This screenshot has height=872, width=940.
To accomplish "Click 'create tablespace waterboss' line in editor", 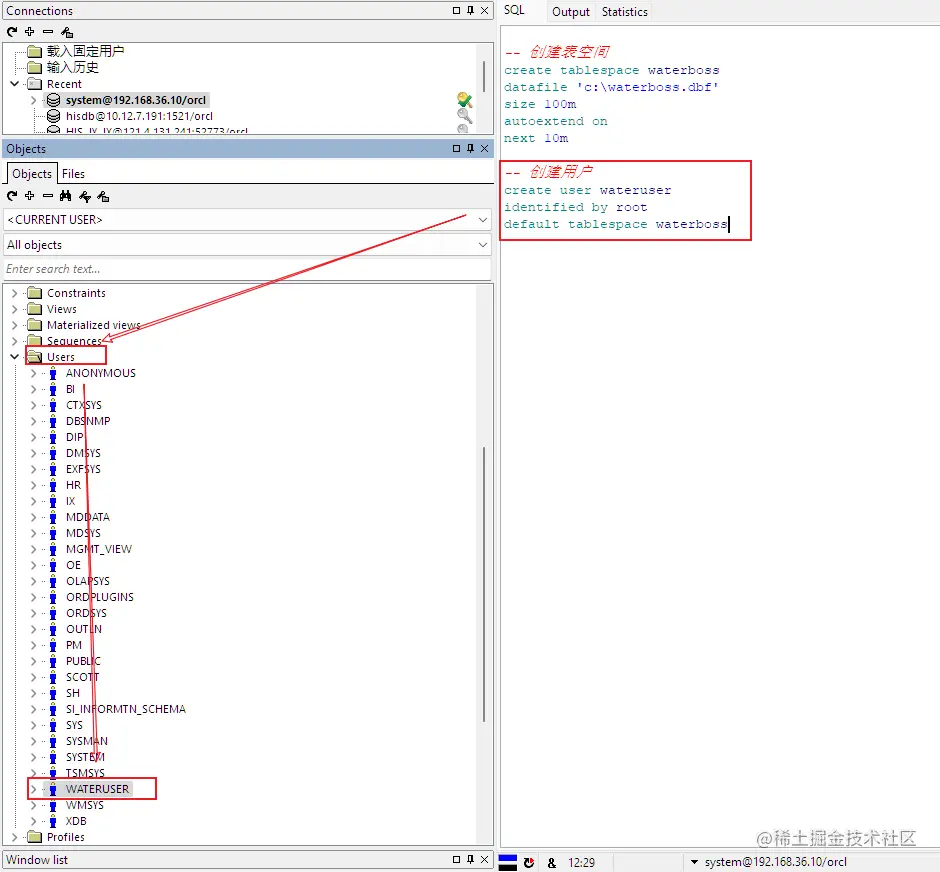I will tap(611, 70).
